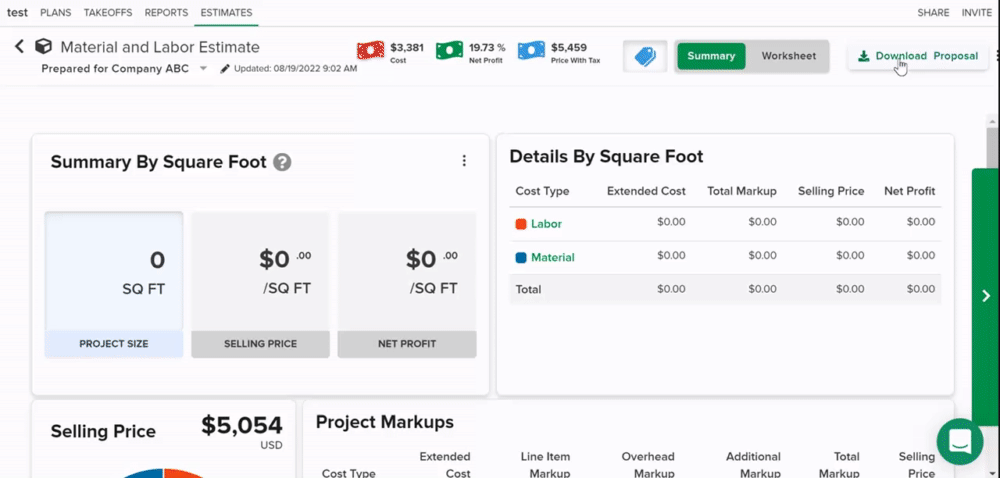
Task: Click the Net Profit header in Details table
Action: (x=909, y=191)
